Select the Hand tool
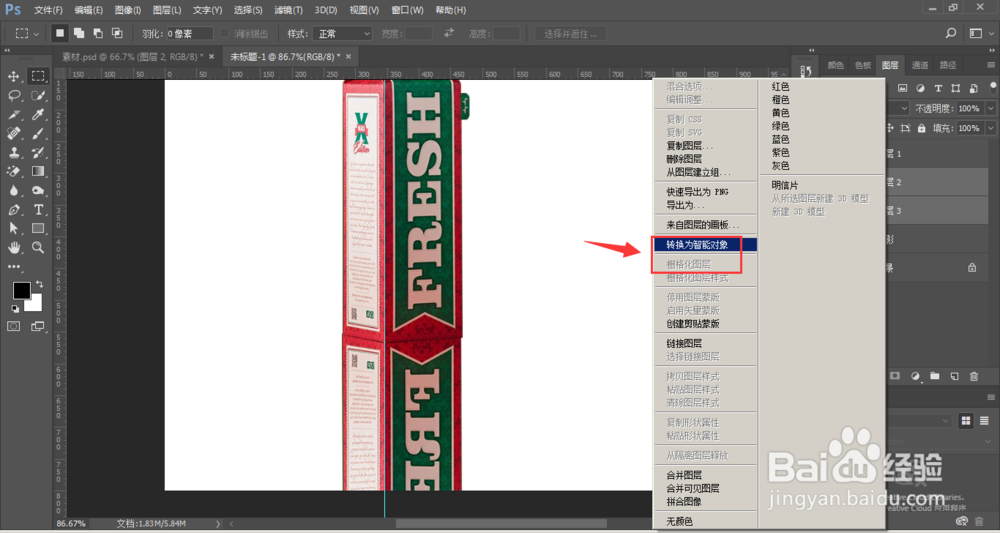Viewport: 1000px width, 533px height. [13, 247]
